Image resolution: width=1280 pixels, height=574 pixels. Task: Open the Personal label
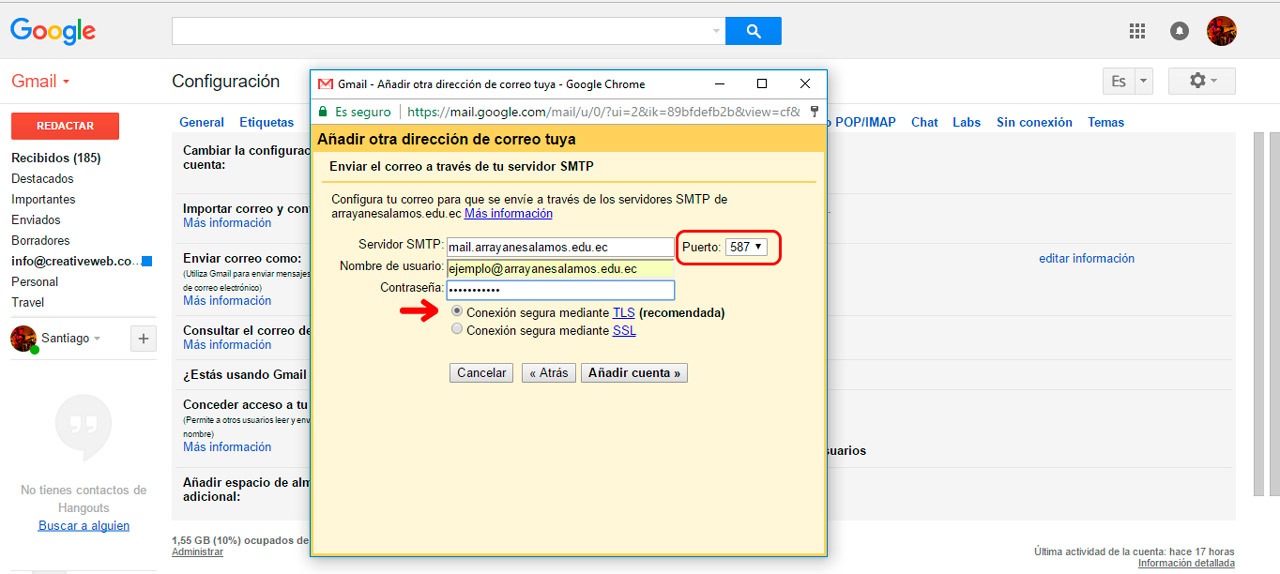35,282
